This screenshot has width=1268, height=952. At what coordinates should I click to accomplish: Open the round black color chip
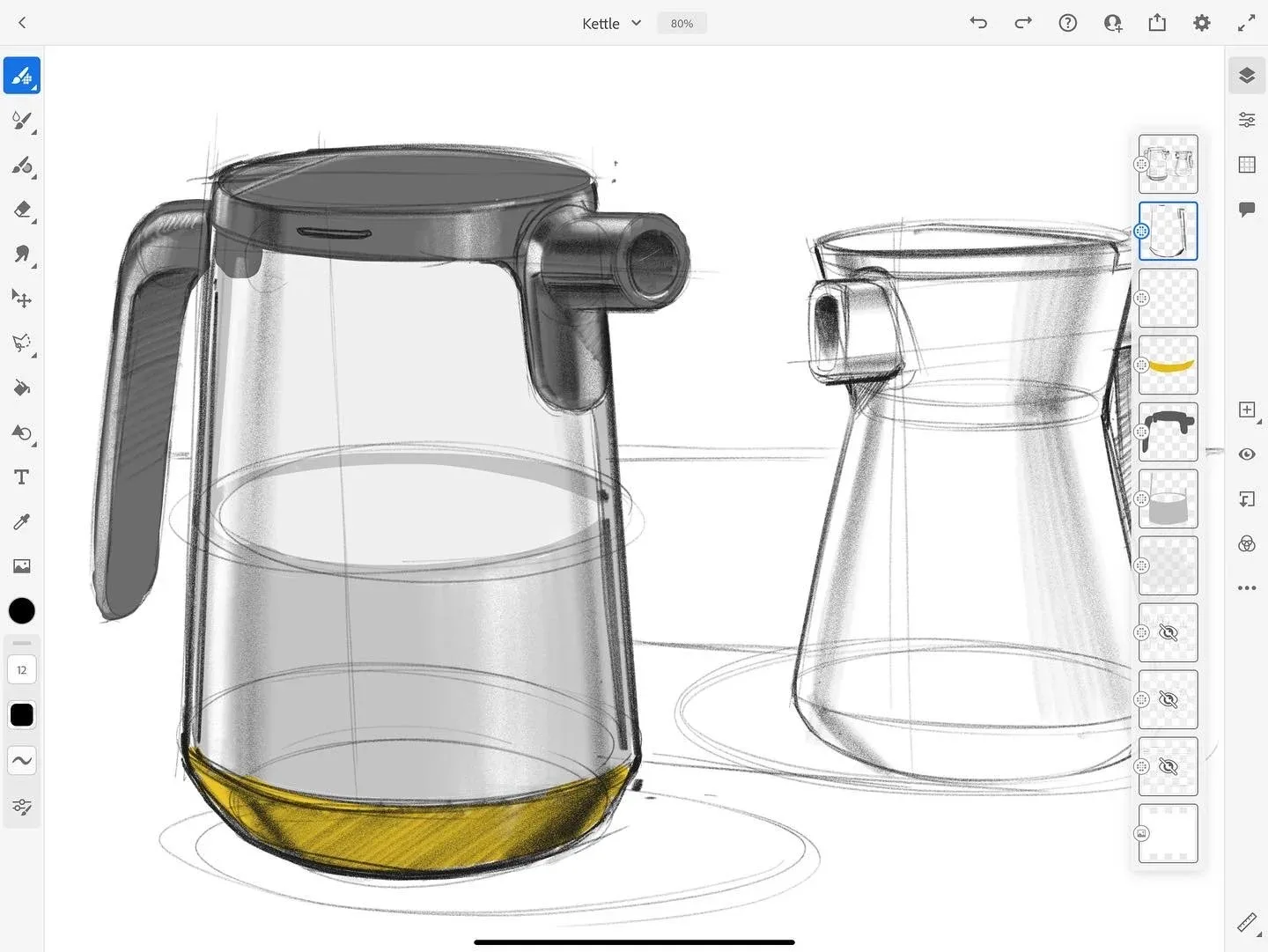pos(22,610)
